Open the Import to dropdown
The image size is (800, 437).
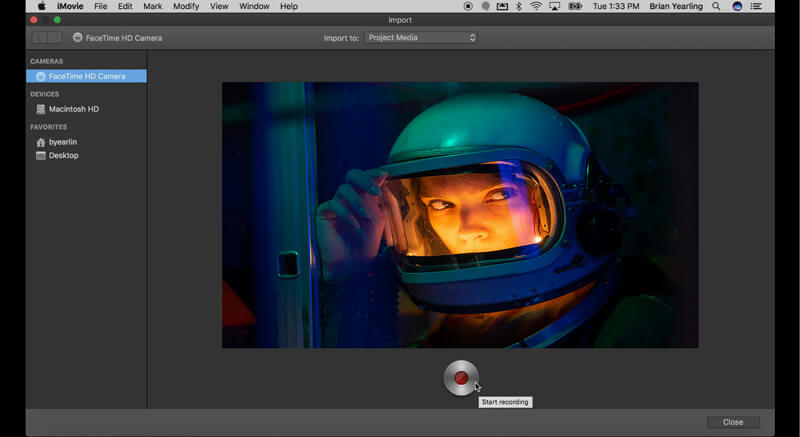coord(420,38)
